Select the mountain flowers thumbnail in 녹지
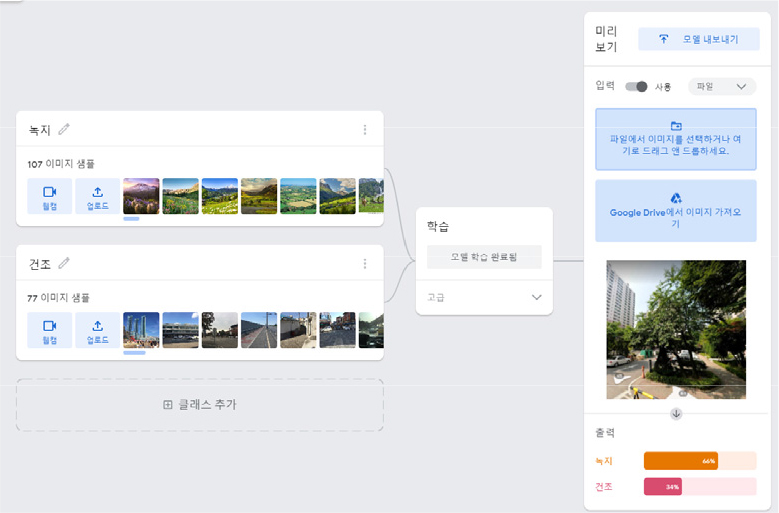This screenshot has height=513, width=779. (x=141, y=196)
